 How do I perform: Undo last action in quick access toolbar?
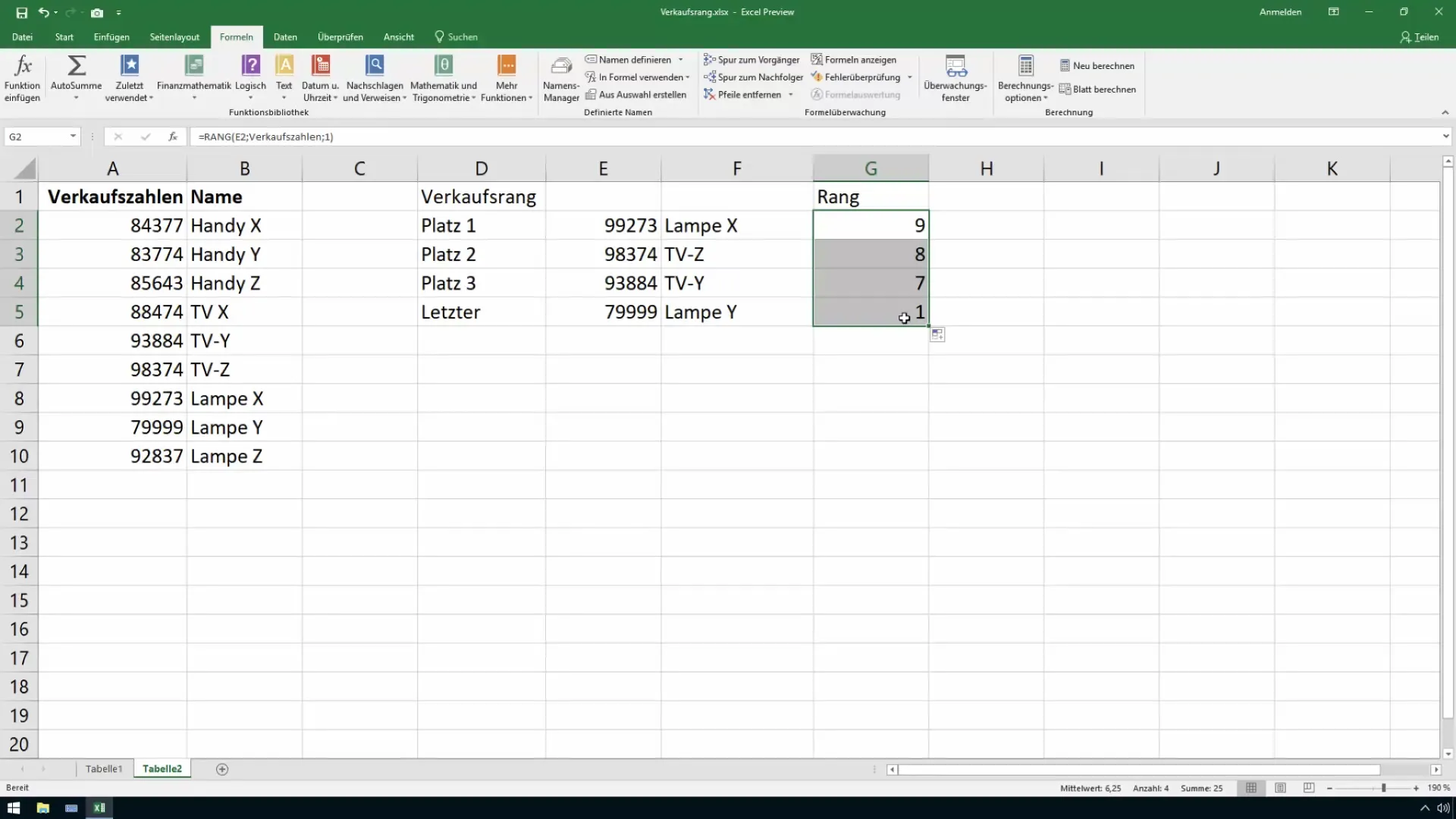click(x=44, y=12)
